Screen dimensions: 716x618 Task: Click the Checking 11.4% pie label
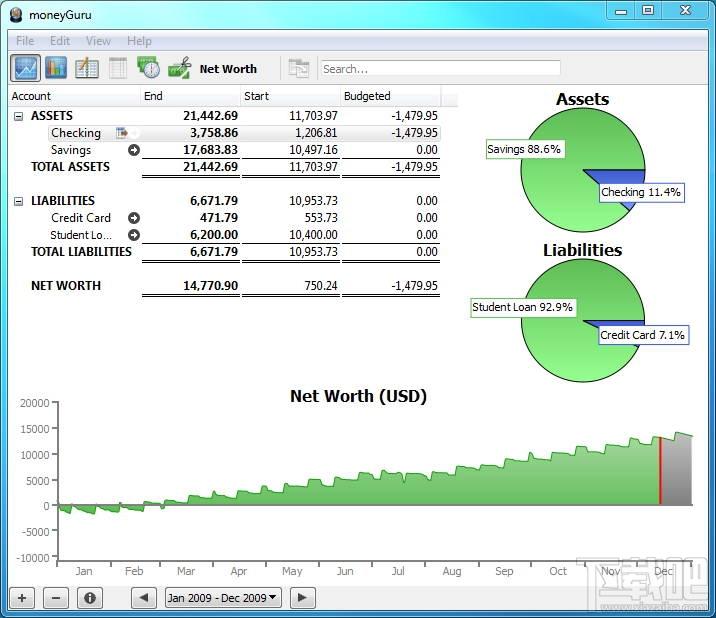641,192
